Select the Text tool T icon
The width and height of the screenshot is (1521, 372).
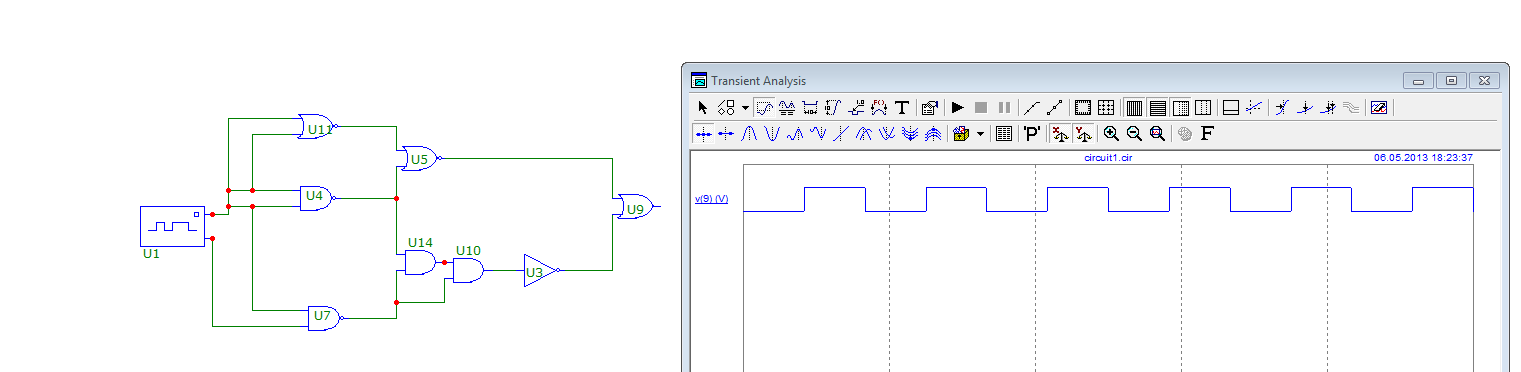[902, 107]
